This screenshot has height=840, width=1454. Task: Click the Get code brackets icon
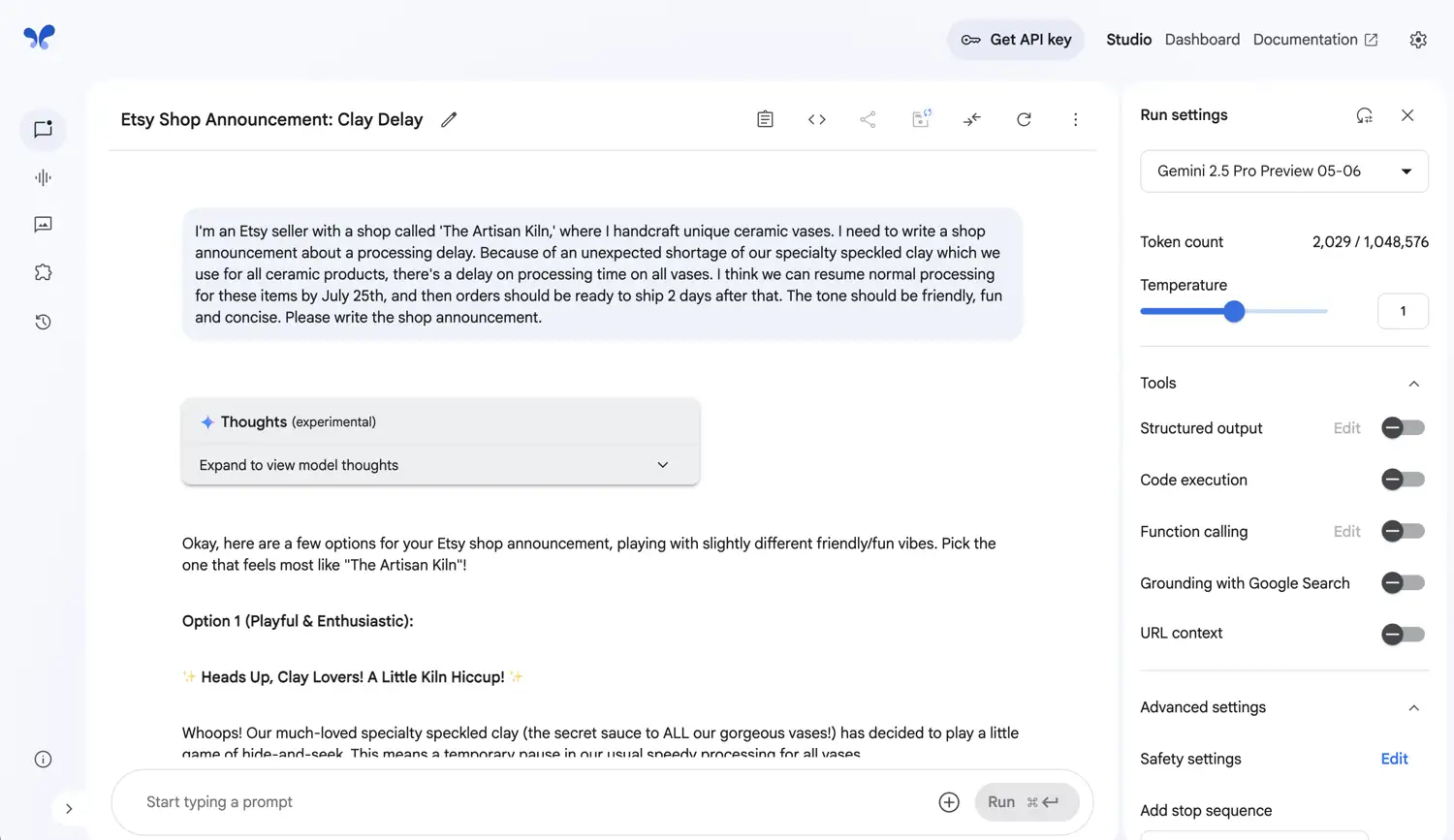click(x=817, y=119)
